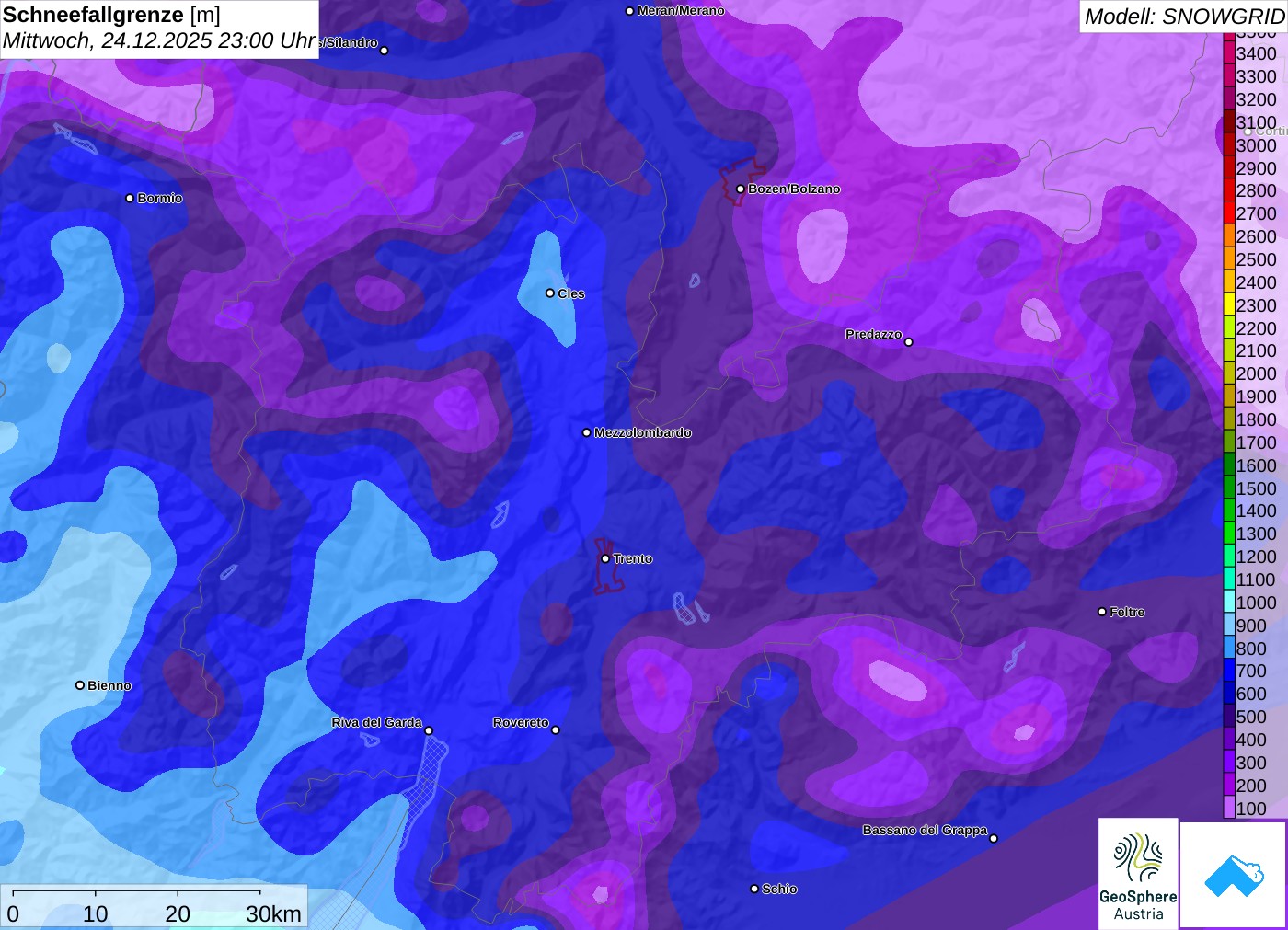This screenshot has width=1288, height=930.
Task: Click the 2000 legend value
Action: [x=1257, y=373]
